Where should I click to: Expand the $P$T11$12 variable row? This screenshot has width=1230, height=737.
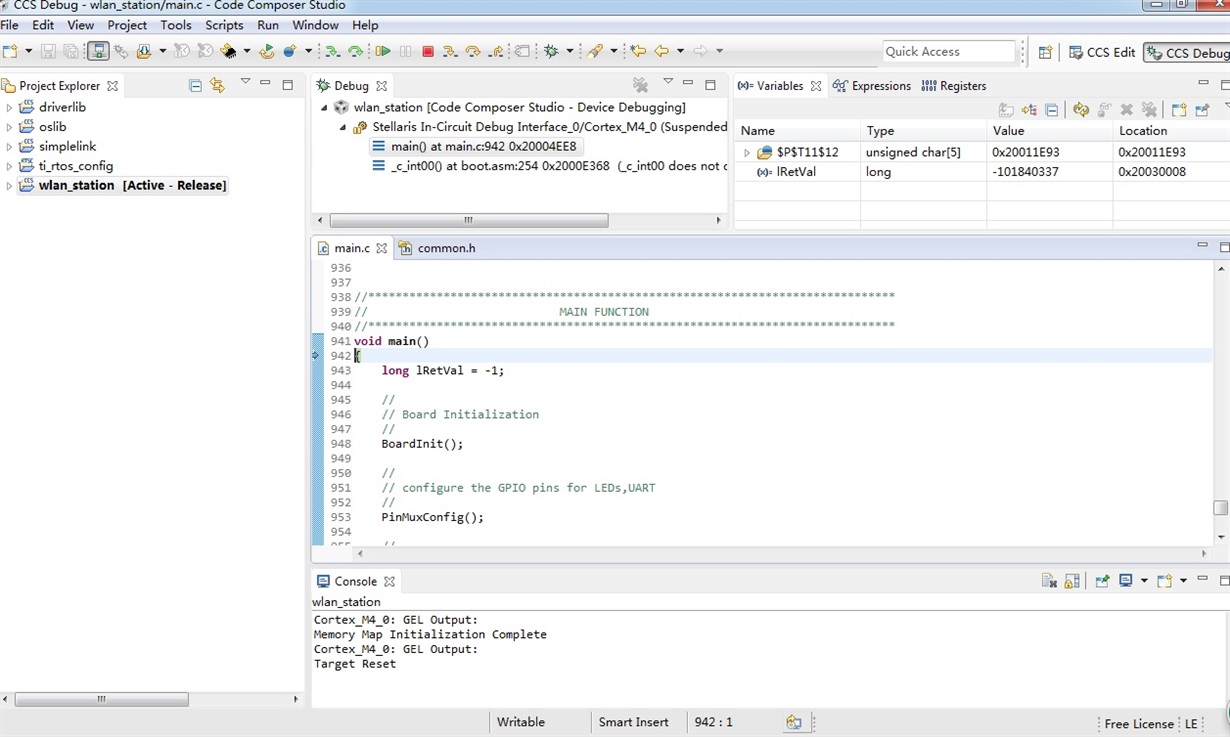746,153
